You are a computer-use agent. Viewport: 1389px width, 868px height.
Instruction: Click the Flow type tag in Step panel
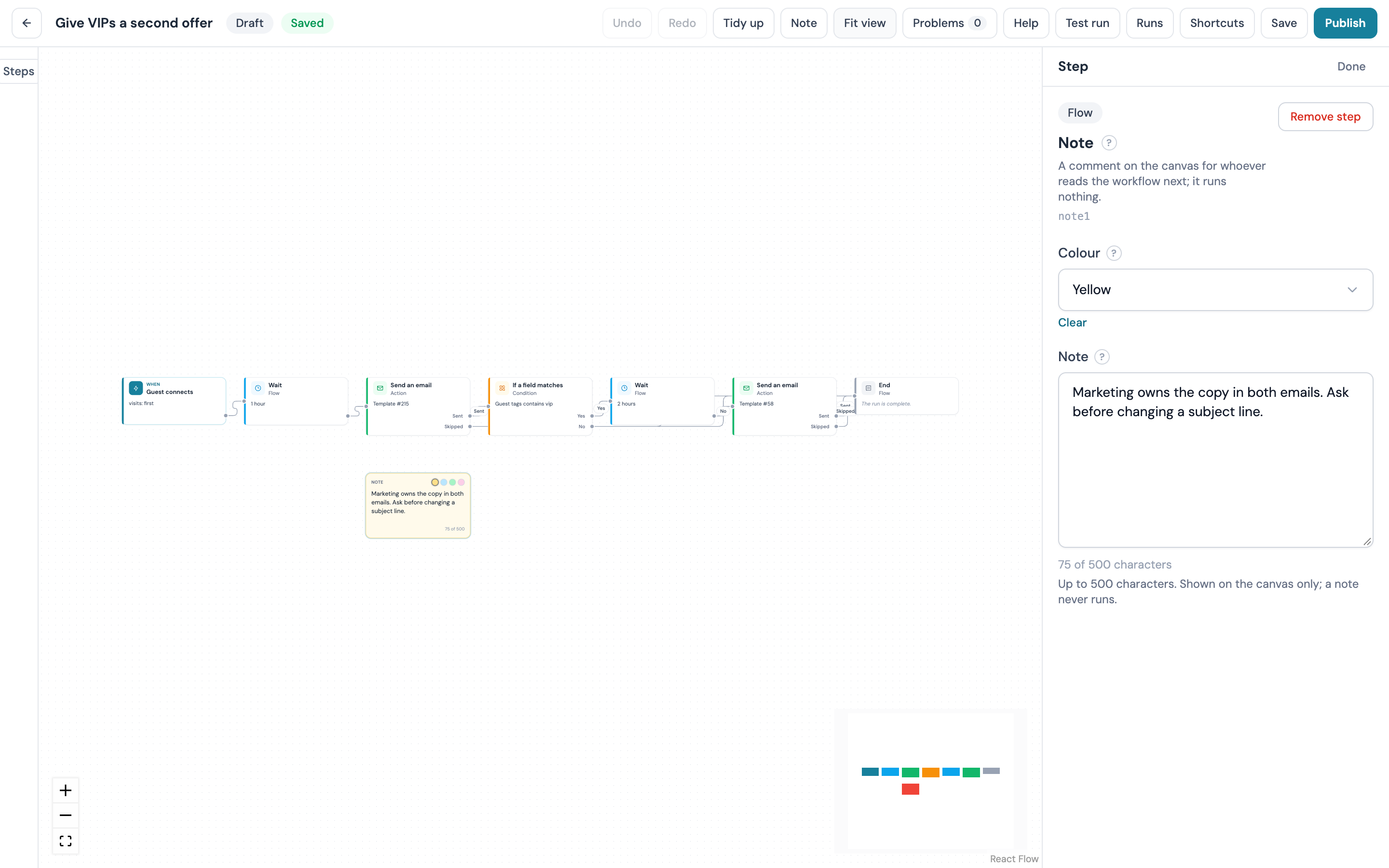1080,112
